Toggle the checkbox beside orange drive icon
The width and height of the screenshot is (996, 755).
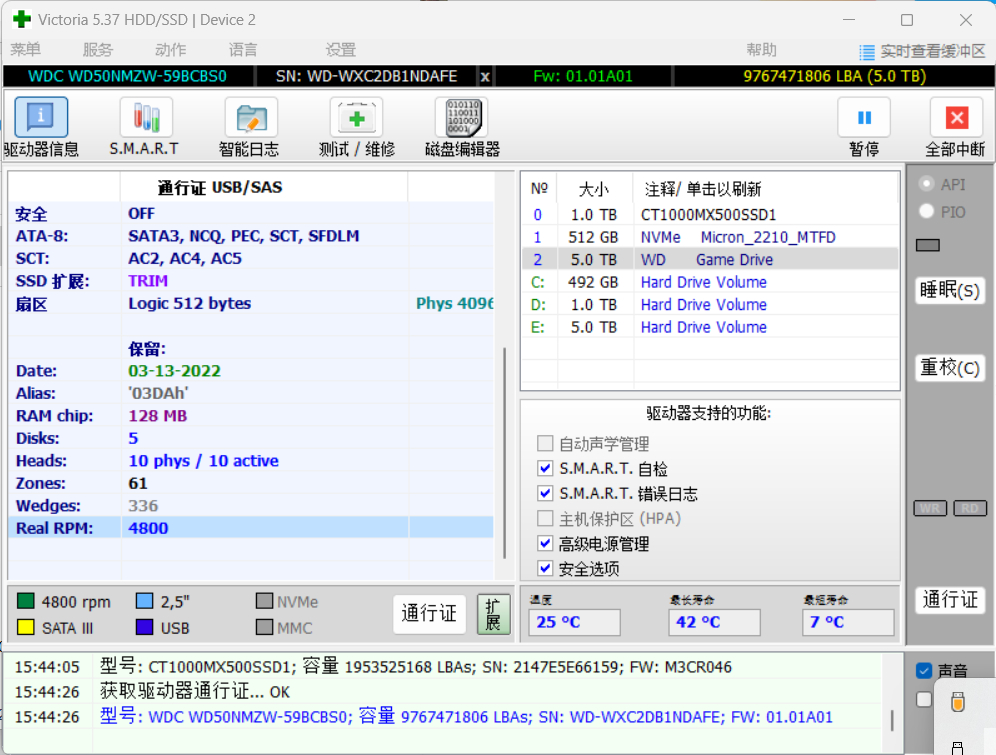[924, 699]
